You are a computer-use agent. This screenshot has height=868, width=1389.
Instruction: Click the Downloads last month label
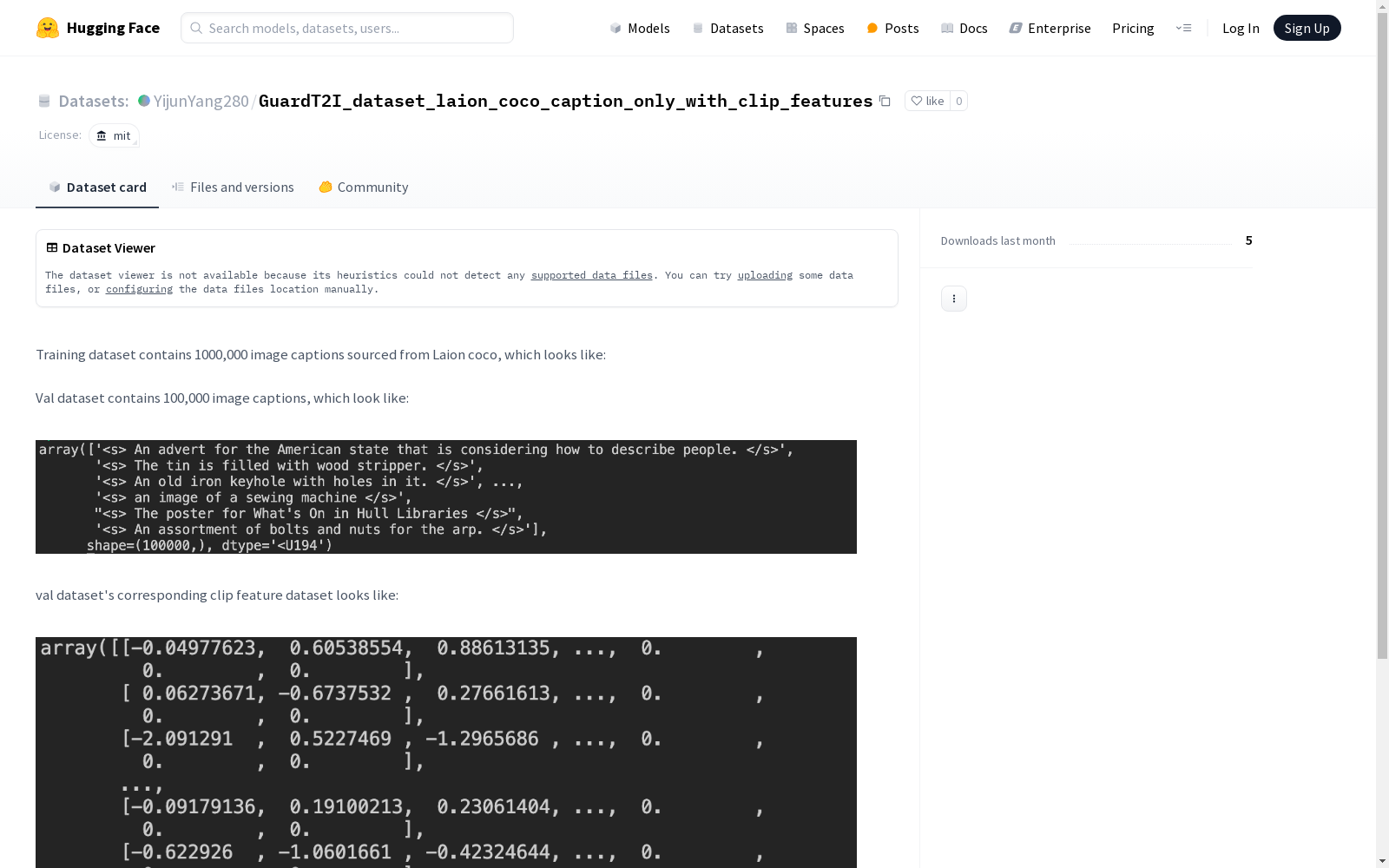[x=998, y=240]
